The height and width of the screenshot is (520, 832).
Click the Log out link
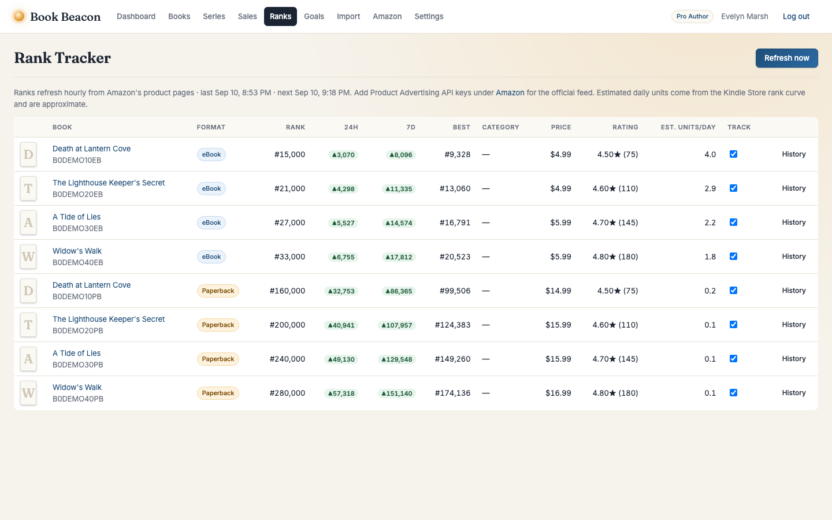coord(796,16)
